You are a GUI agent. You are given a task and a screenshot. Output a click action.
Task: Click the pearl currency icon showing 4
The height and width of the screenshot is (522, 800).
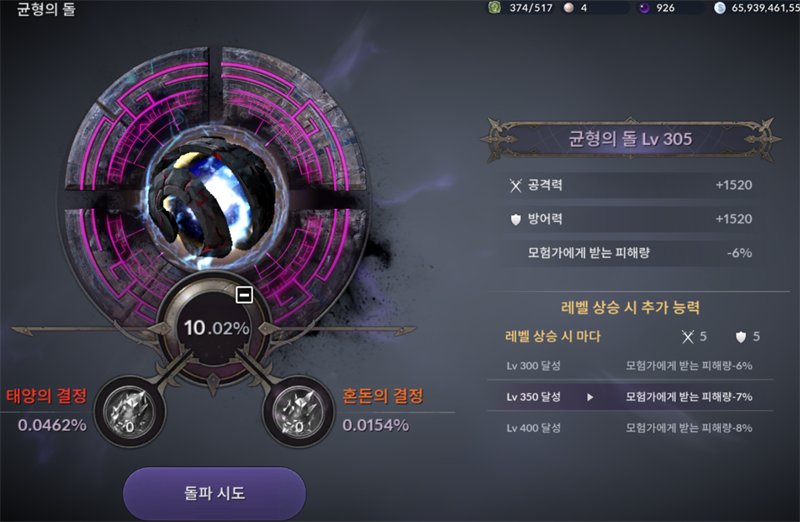pos(569,8)
